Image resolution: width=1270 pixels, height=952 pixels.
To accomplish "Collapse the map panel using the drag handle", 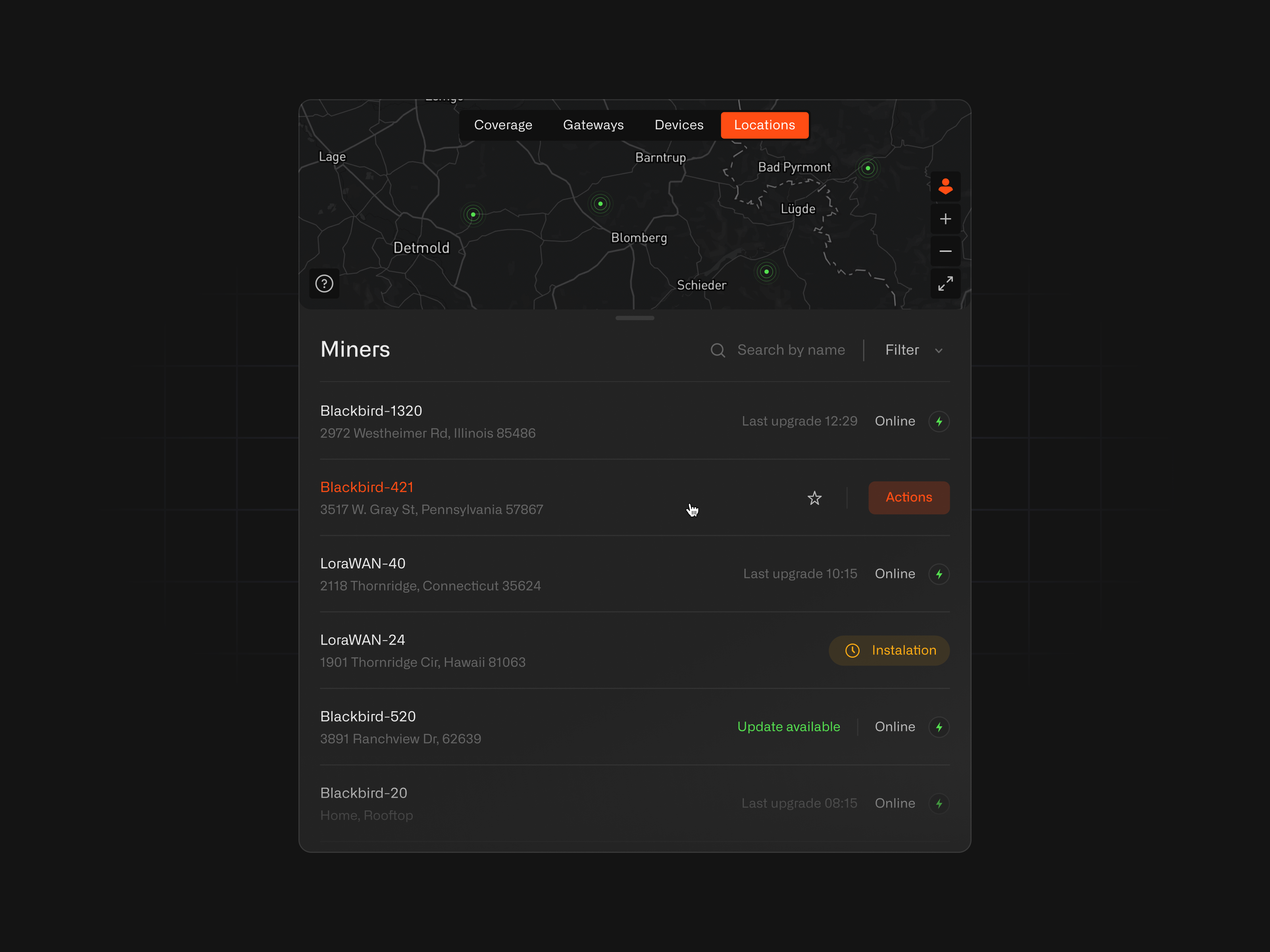I will [635, 317].
